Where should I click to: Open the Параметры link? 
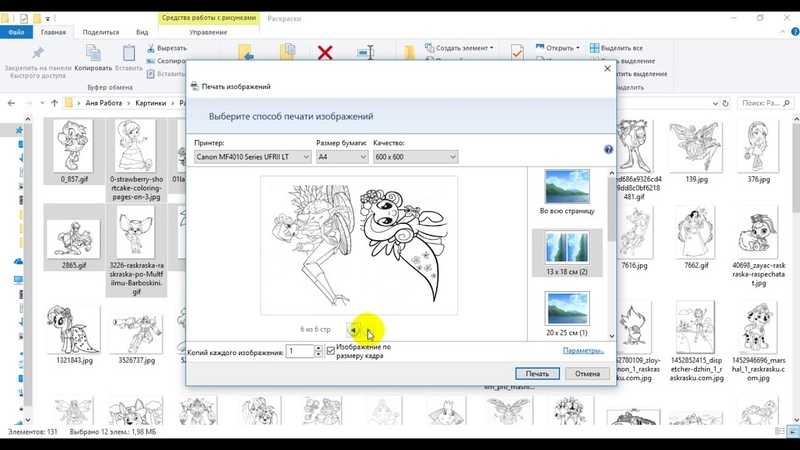click(x=583, y=351)
